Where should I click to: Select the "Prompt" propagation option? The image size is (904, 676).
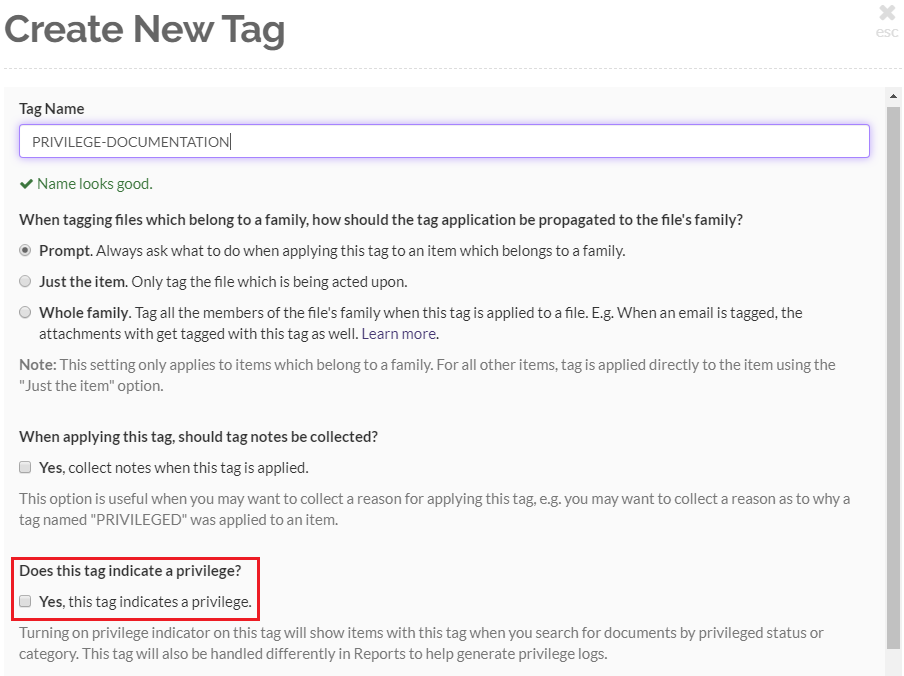point(25,252)
